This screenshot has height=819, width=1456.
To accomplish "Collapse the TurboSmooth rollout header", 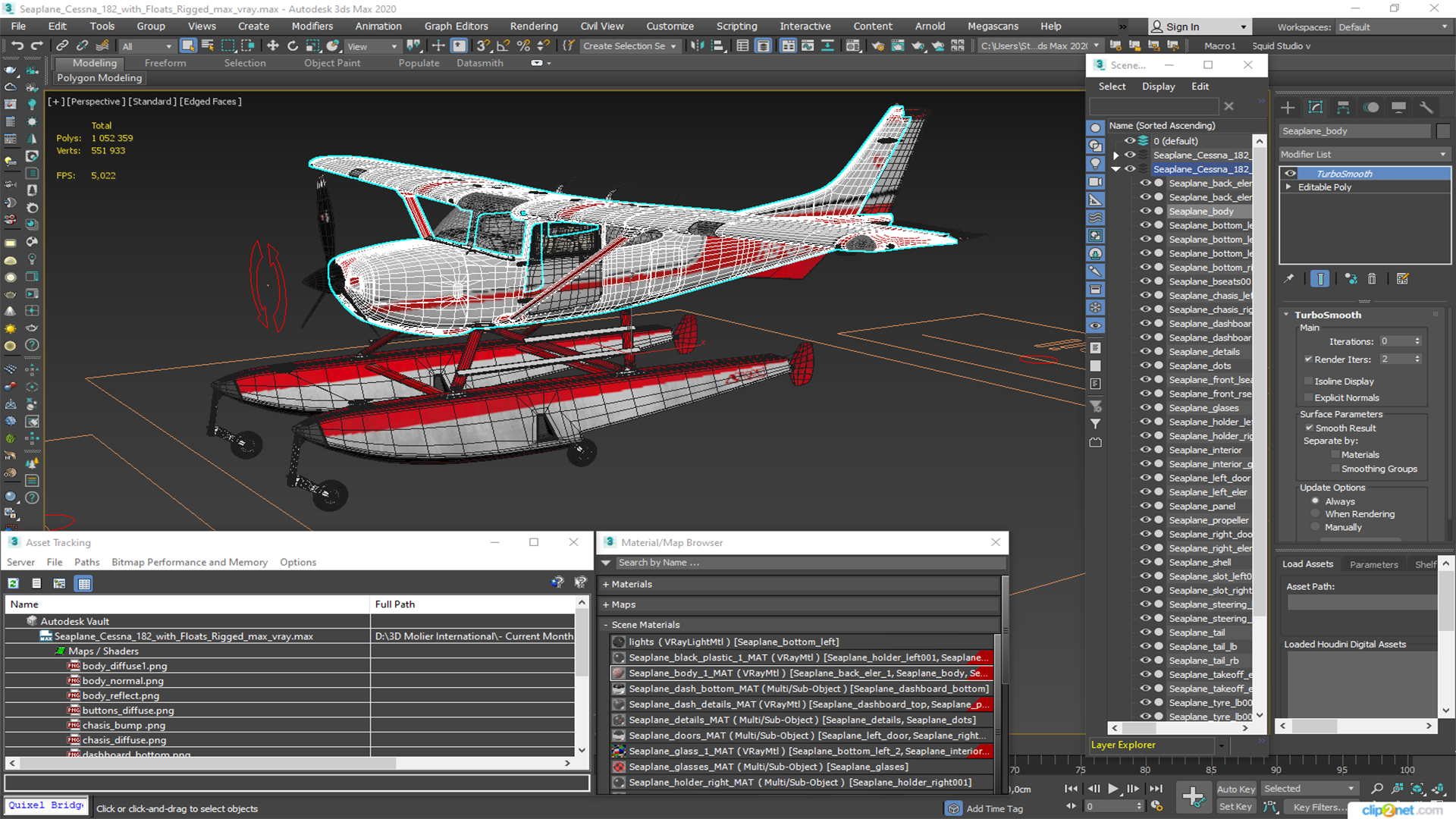I will point(1327,315).
